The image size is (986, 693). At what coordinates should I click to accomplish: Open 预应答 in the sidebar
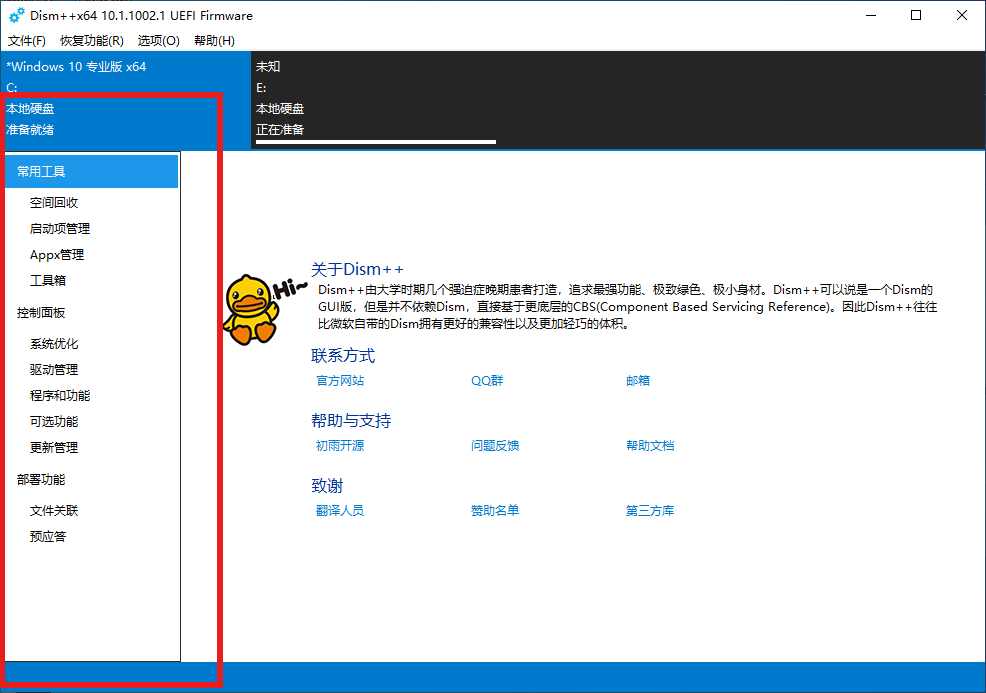(x=48, y=536)
